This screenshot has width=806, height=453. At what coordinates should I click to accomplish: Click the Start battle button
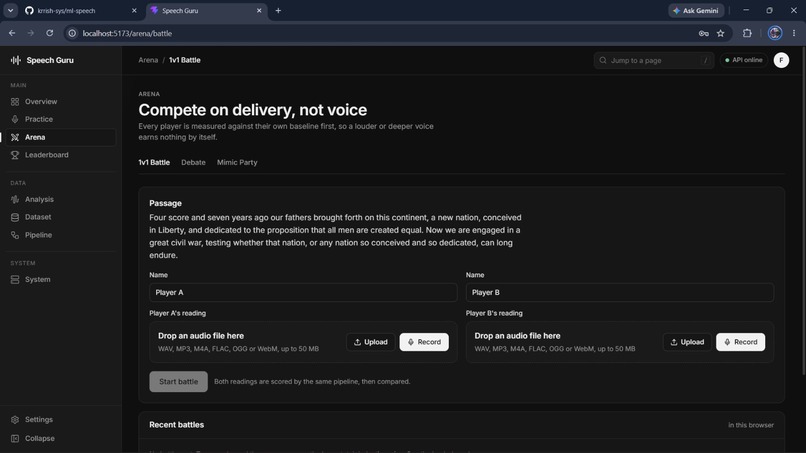(178, 382)
